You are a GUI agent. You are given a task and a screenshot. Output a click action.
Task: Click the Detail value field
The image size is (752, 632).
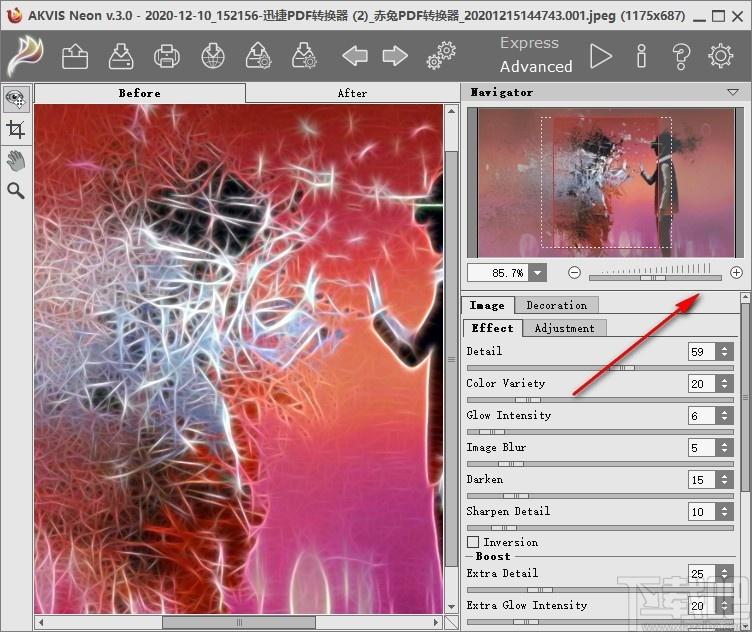click(701, 351)
